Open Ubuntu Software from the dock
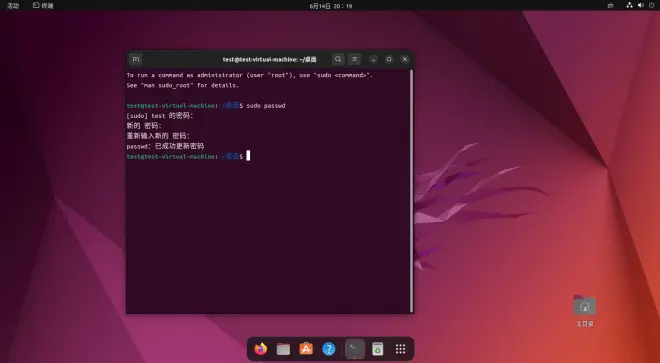The width and height of the screenshot is (660, 363). click(x=306, y=349)
